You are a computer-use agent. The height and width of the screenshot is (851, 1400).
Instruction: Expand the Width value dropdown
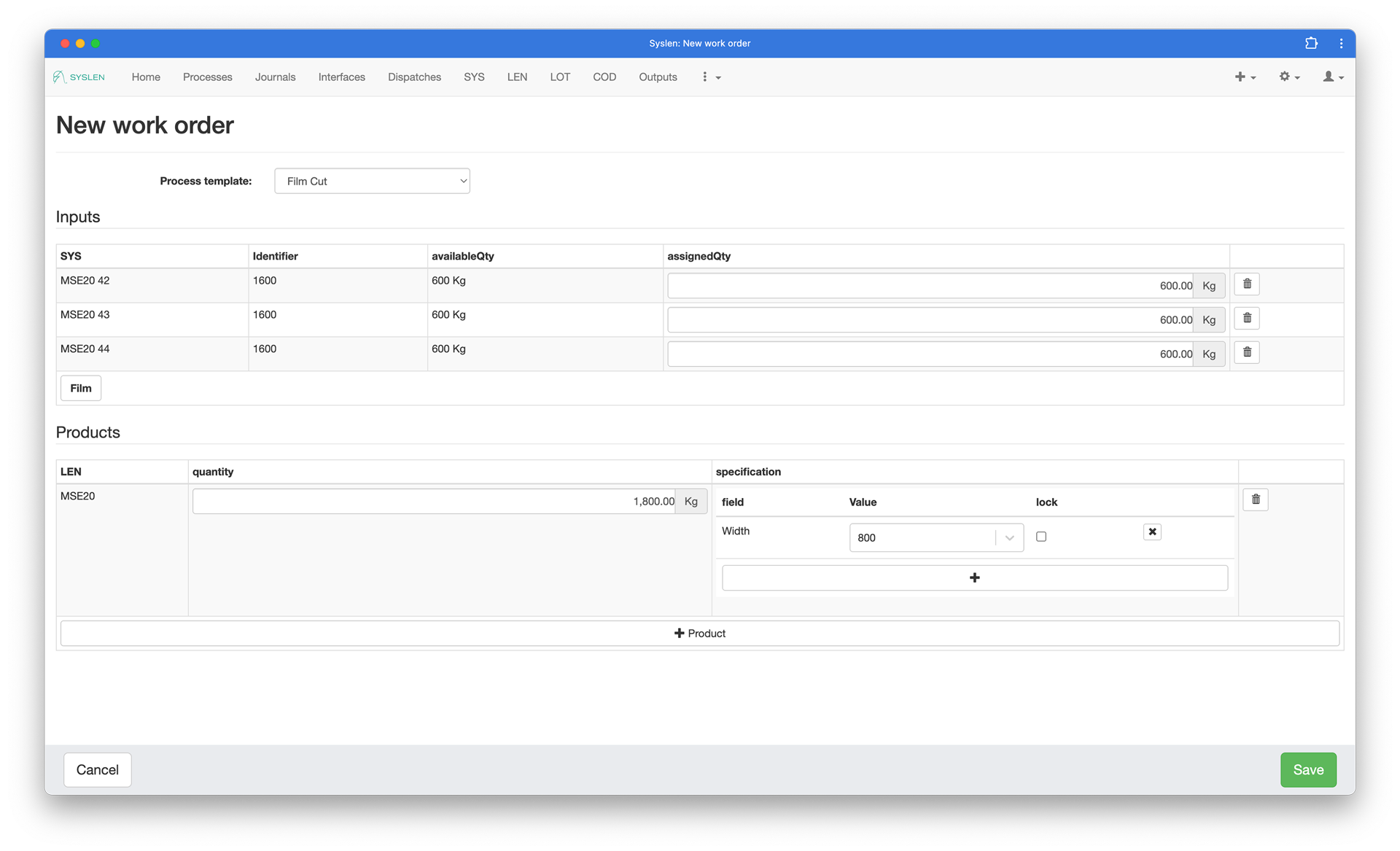point(1009,537)
